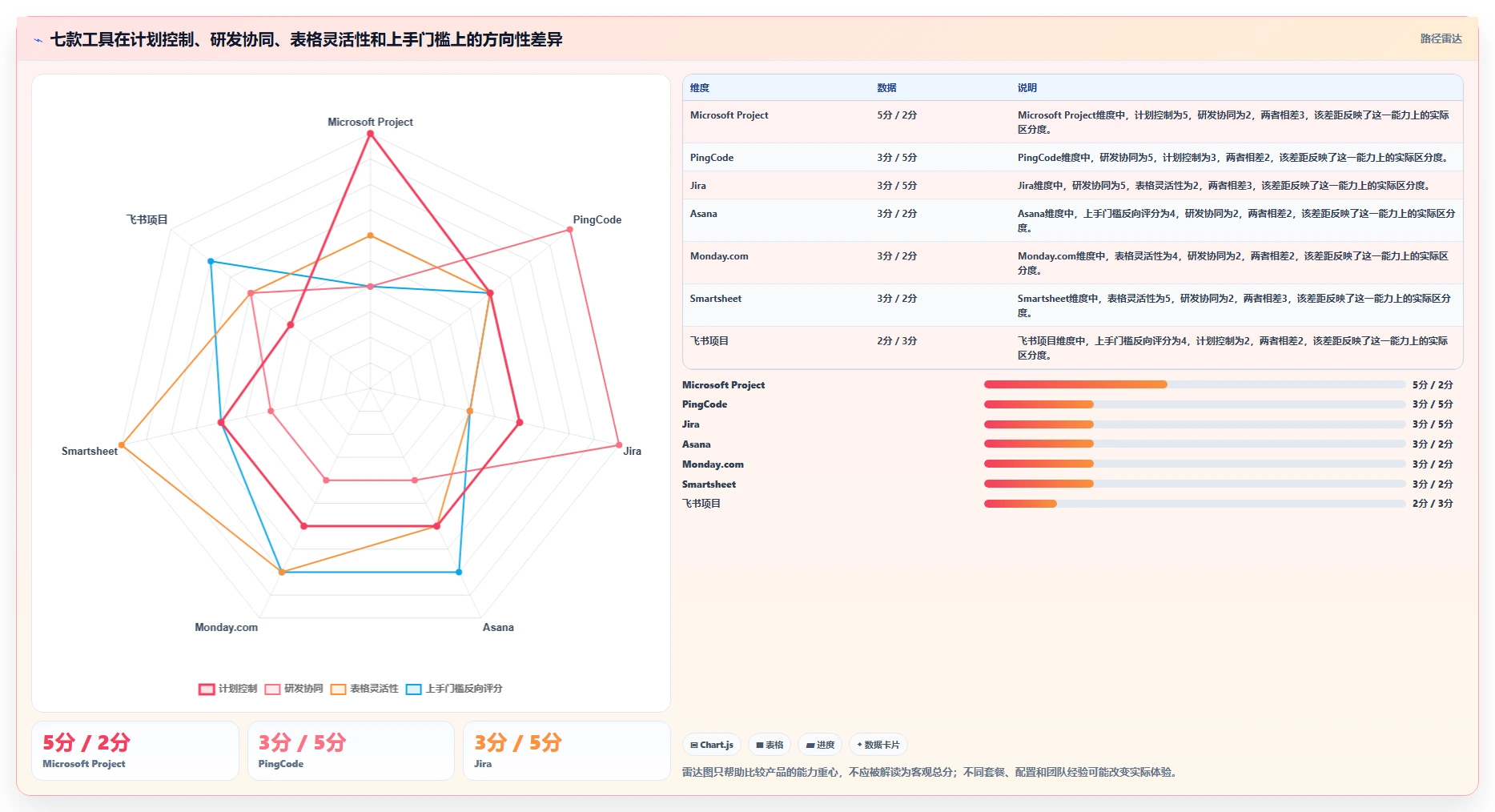The width and height of the screenshot is (1495, 812).
Task: Click the blue 上手门槛 point on 飞书项目 axis
Action: 211,261
